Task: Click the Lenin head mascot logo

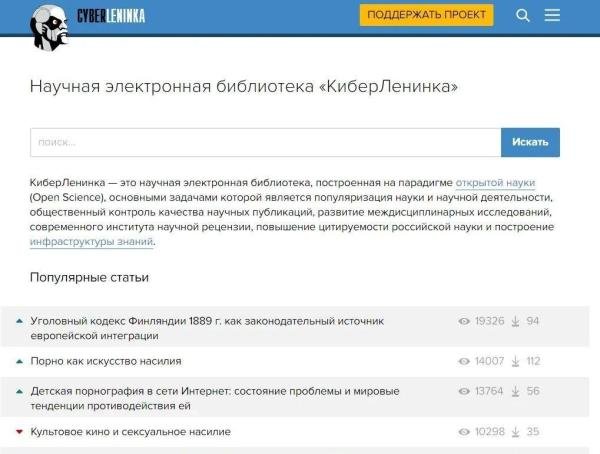Action: pyautogui.click(x=49, y=28)
